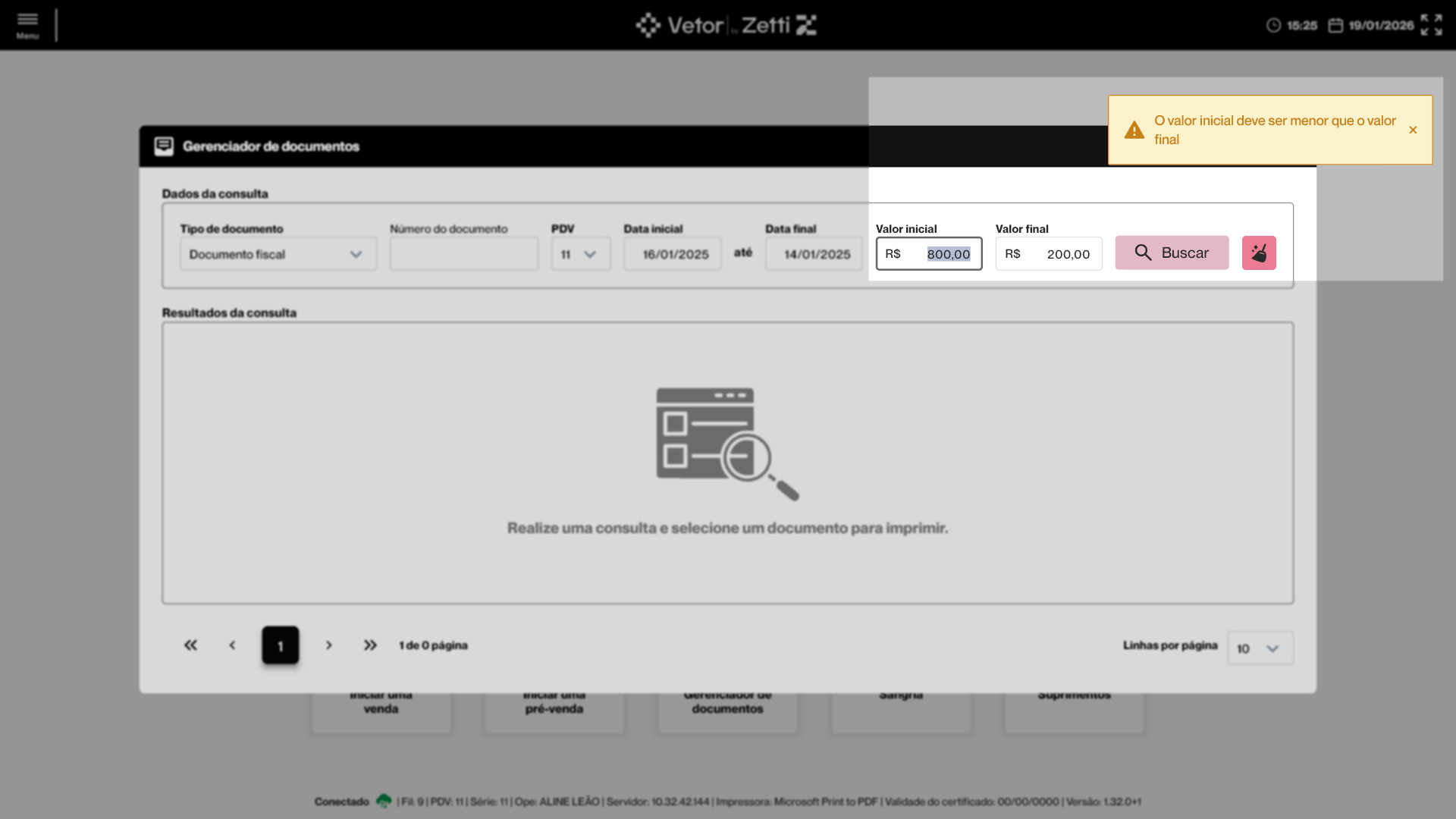Click the Data final date field
Image resolution: width=1456 pixels, height=819 pixels.
click(814, 255)
